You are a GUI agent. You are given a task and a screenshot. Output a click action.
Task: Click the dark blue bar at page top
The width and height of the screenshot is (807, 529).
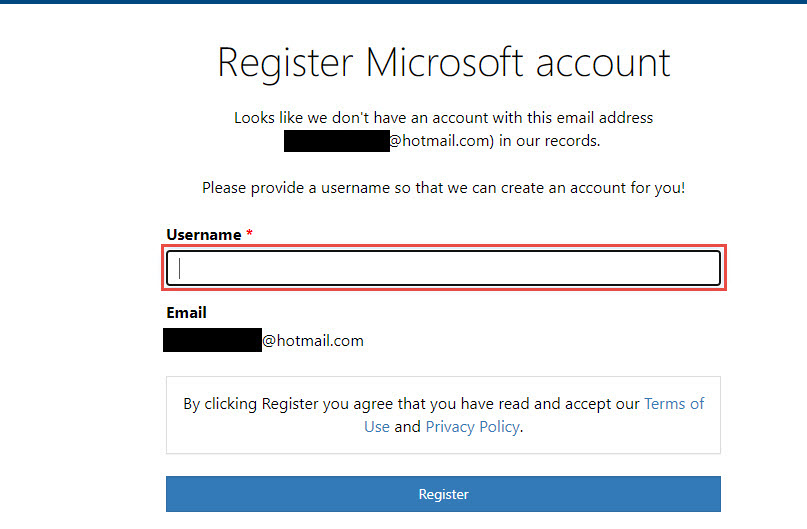click(x=404, y=2)
